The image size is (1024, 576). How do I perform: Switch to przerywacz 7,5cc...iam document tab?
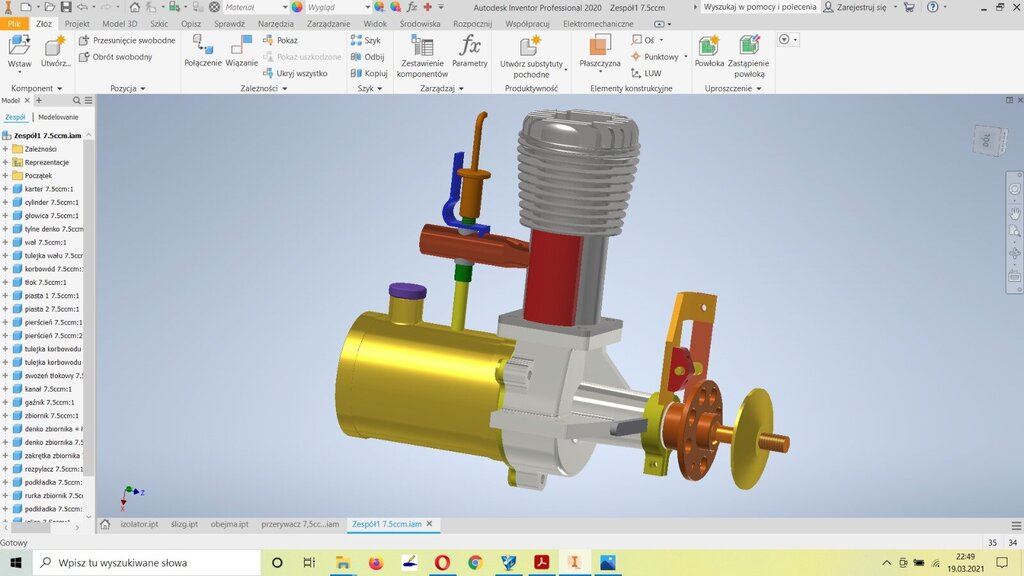(300, 524)
